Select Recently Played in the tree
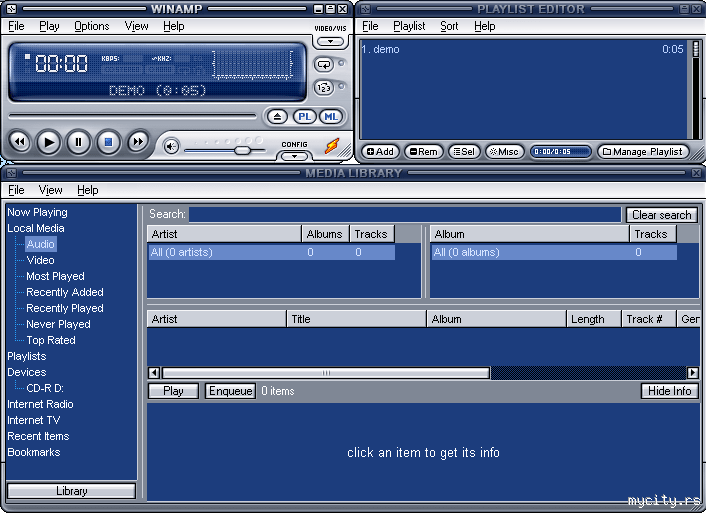 pos(65,308)
